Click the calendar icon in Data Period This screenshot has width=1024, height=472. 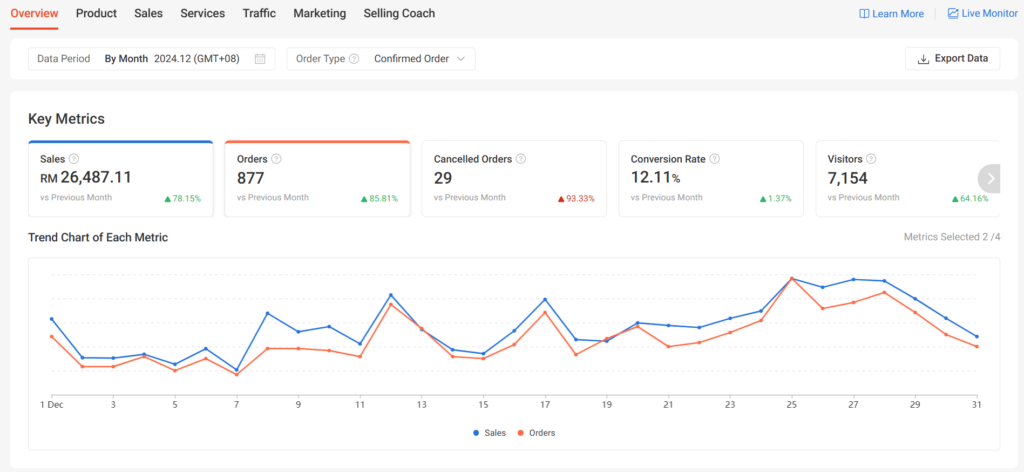click(260, 59)
